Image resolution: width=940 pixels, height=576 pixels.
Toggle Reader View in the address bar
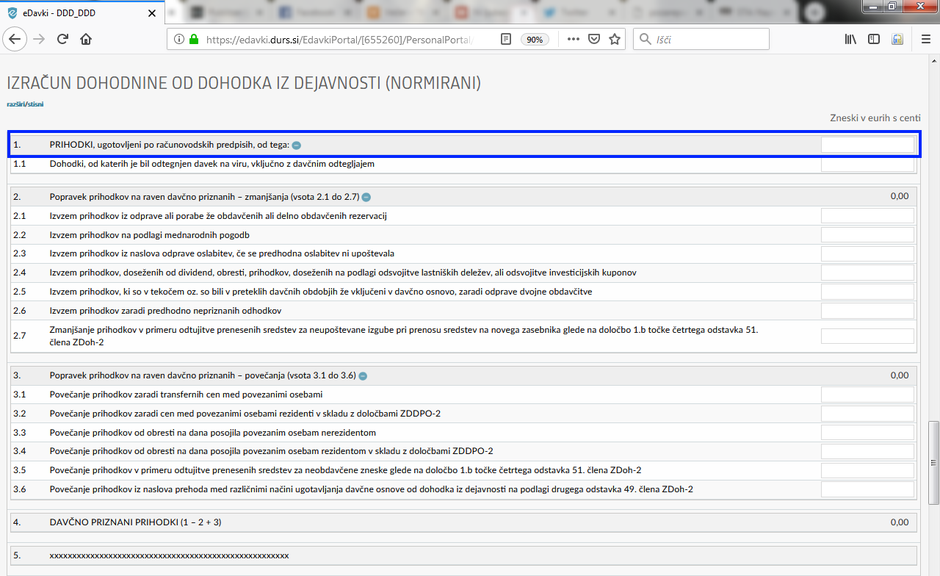tap(506, 39)
